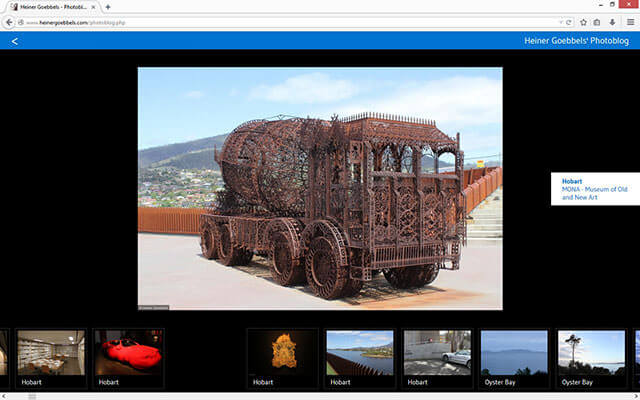The height and width of the screenshot is (400, 640).
Task: Open the downloads arrow icon
Action: [612, 22]
